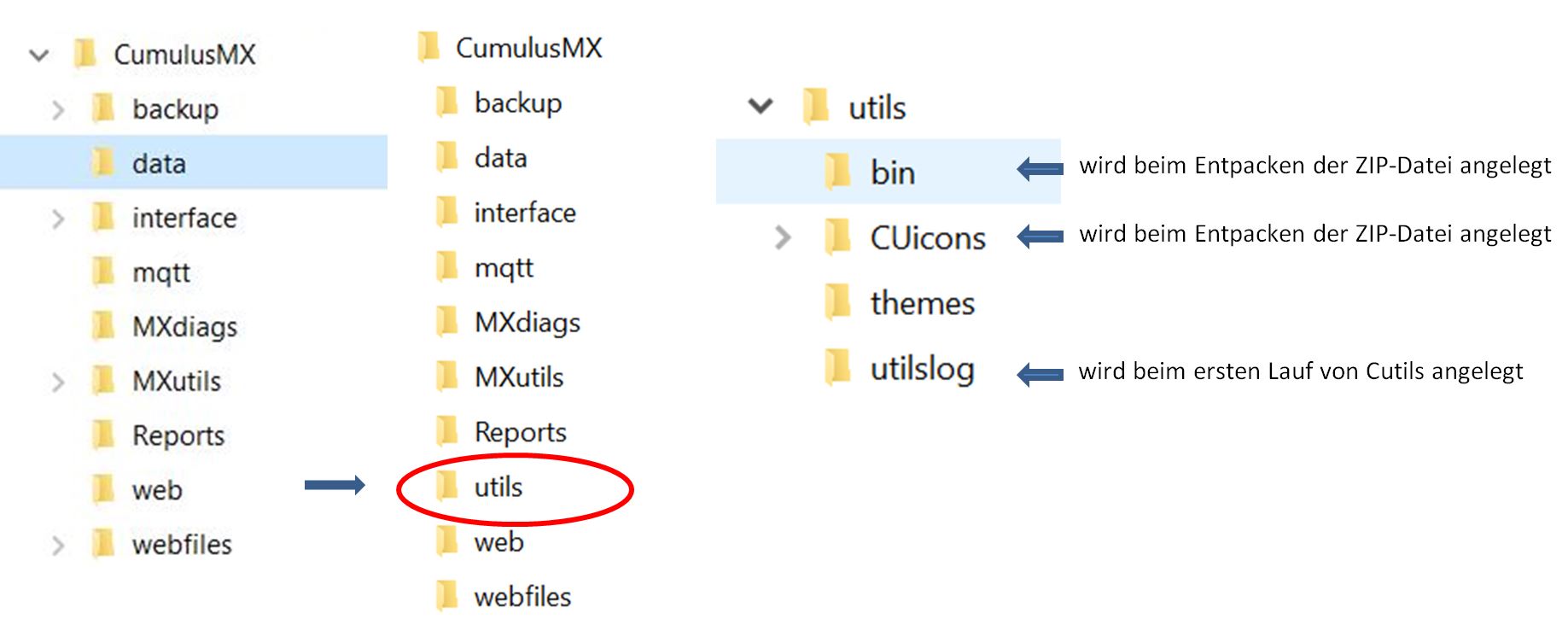The height and width of the screenshot is (631, 1568).
Task: Select the highlighted data folder
Action: 159,163
